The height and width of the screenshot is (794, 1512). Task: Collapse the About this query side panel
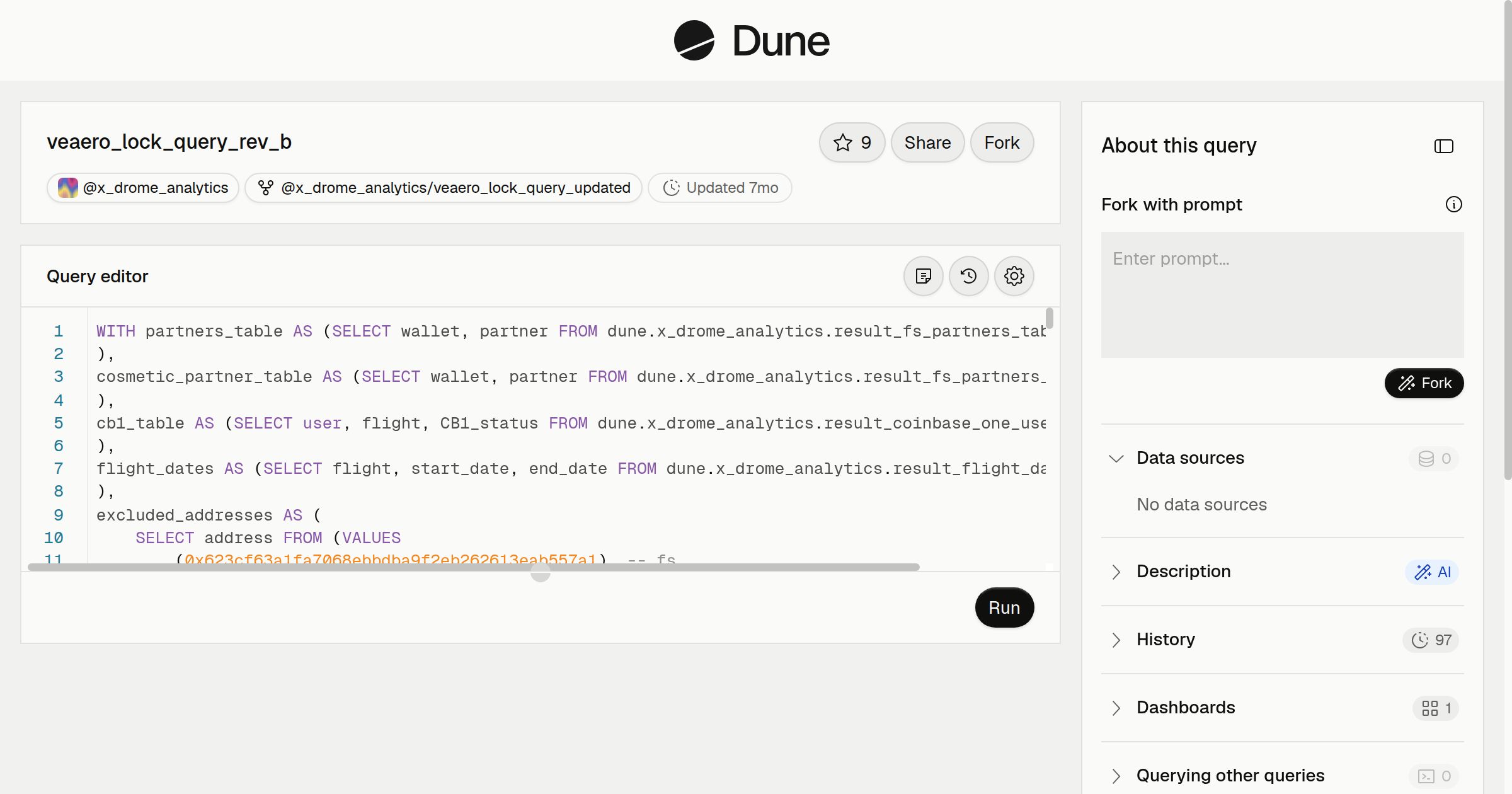click(1444, 146)
